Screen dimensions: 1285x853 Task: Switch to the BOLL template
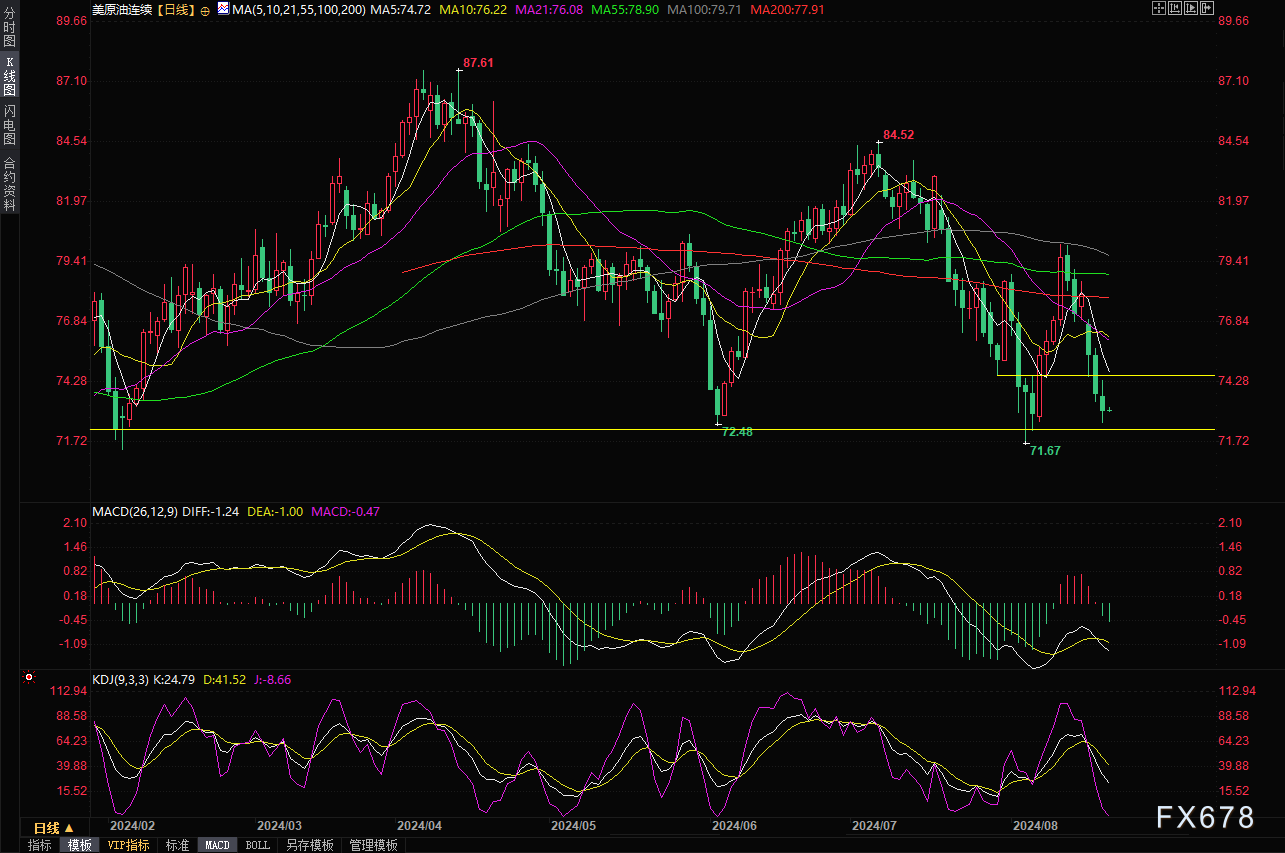[257, 845]
